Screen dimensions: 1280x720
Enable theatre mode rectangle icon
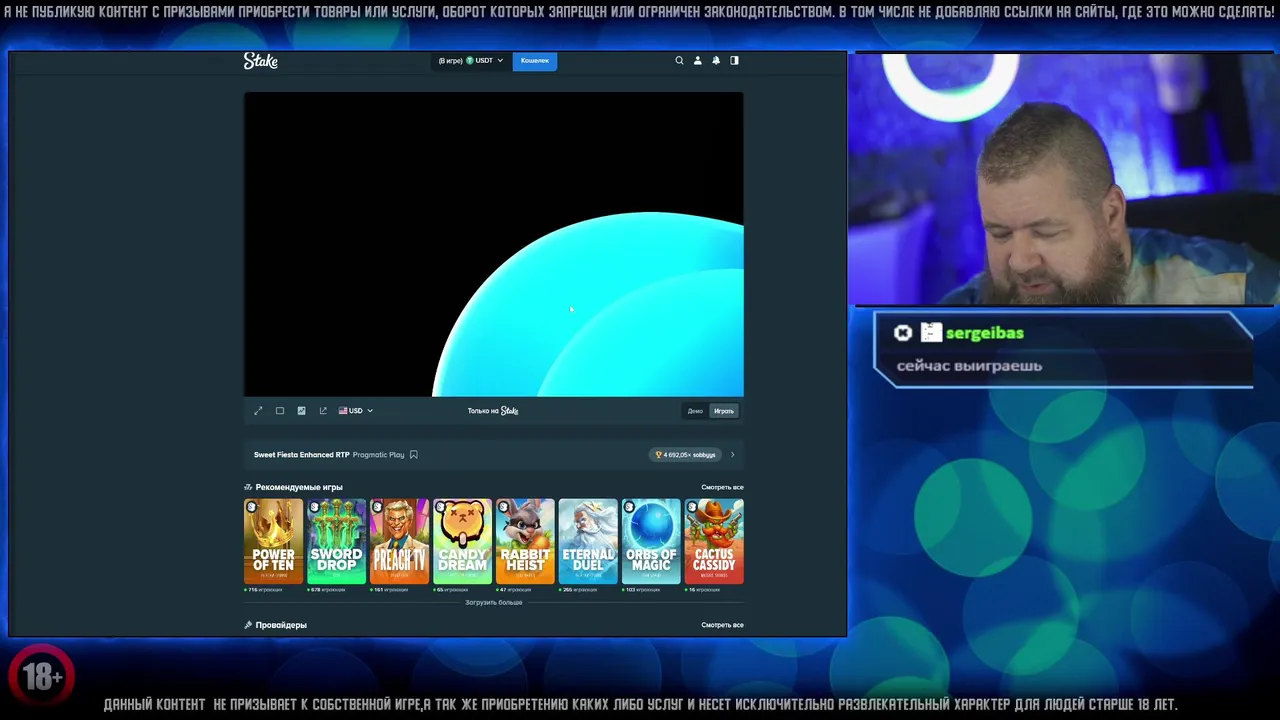click(x=280, y=411)
